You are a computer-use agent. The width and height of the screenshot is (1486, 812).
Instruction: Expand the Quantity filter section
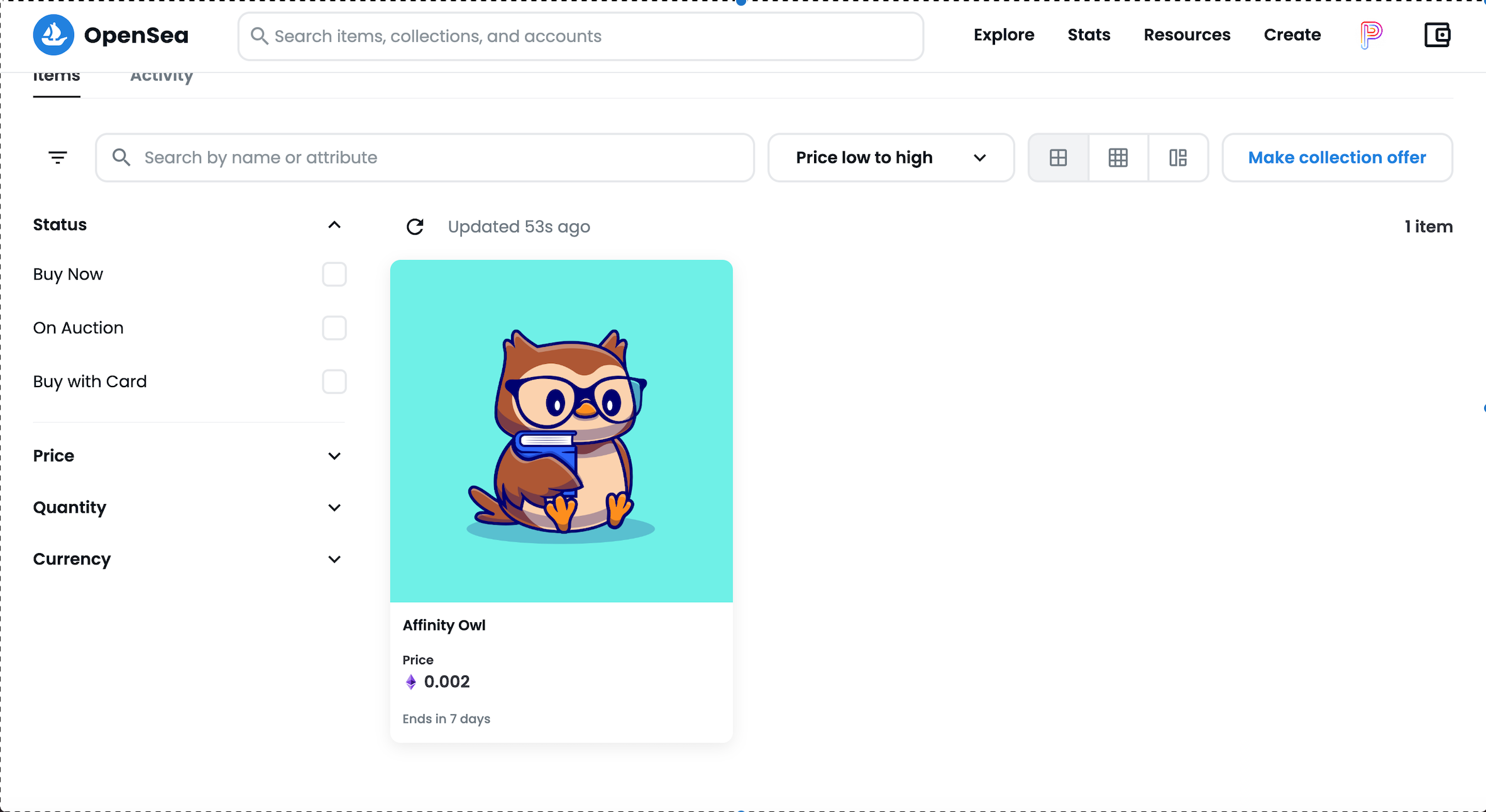(x=334, y=508)
